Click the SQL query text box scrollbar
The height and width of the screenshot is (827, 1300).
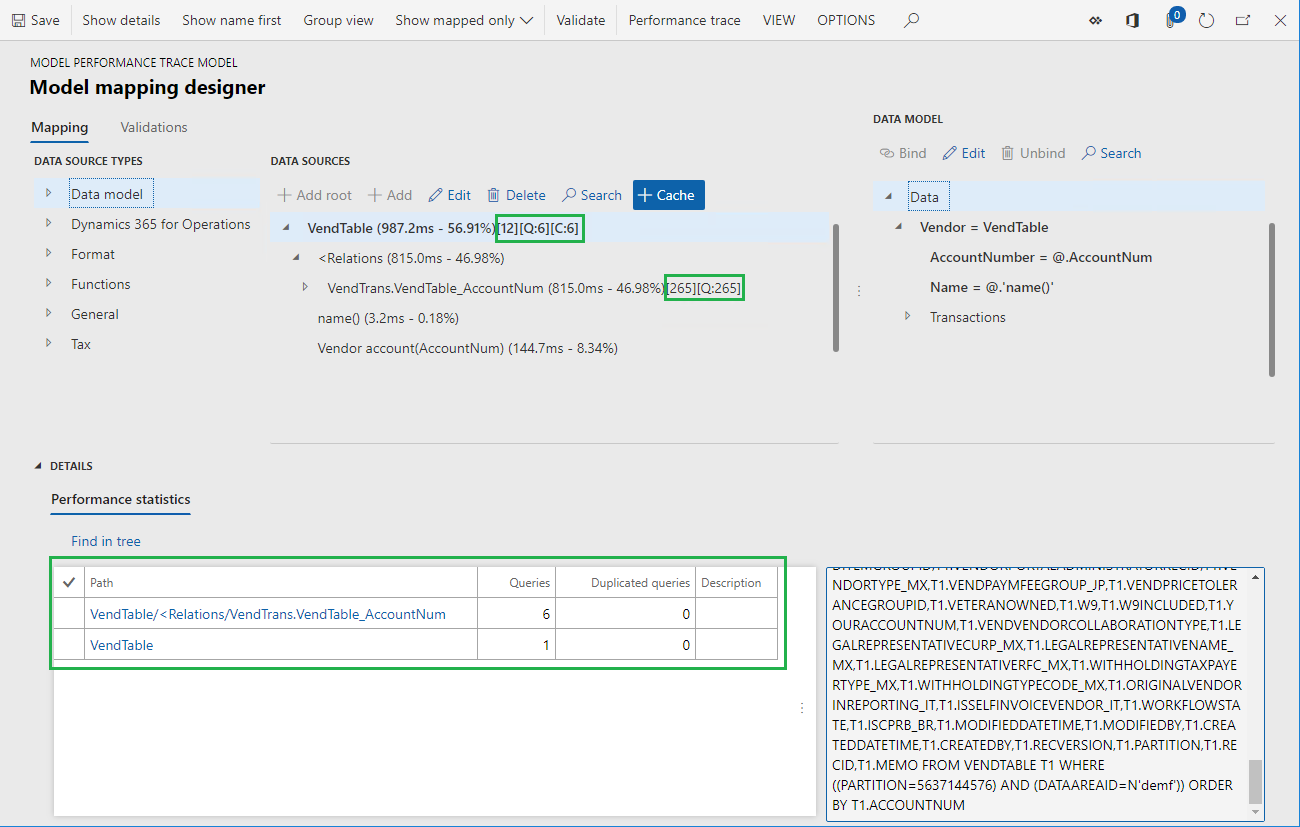pos(1256,781)
